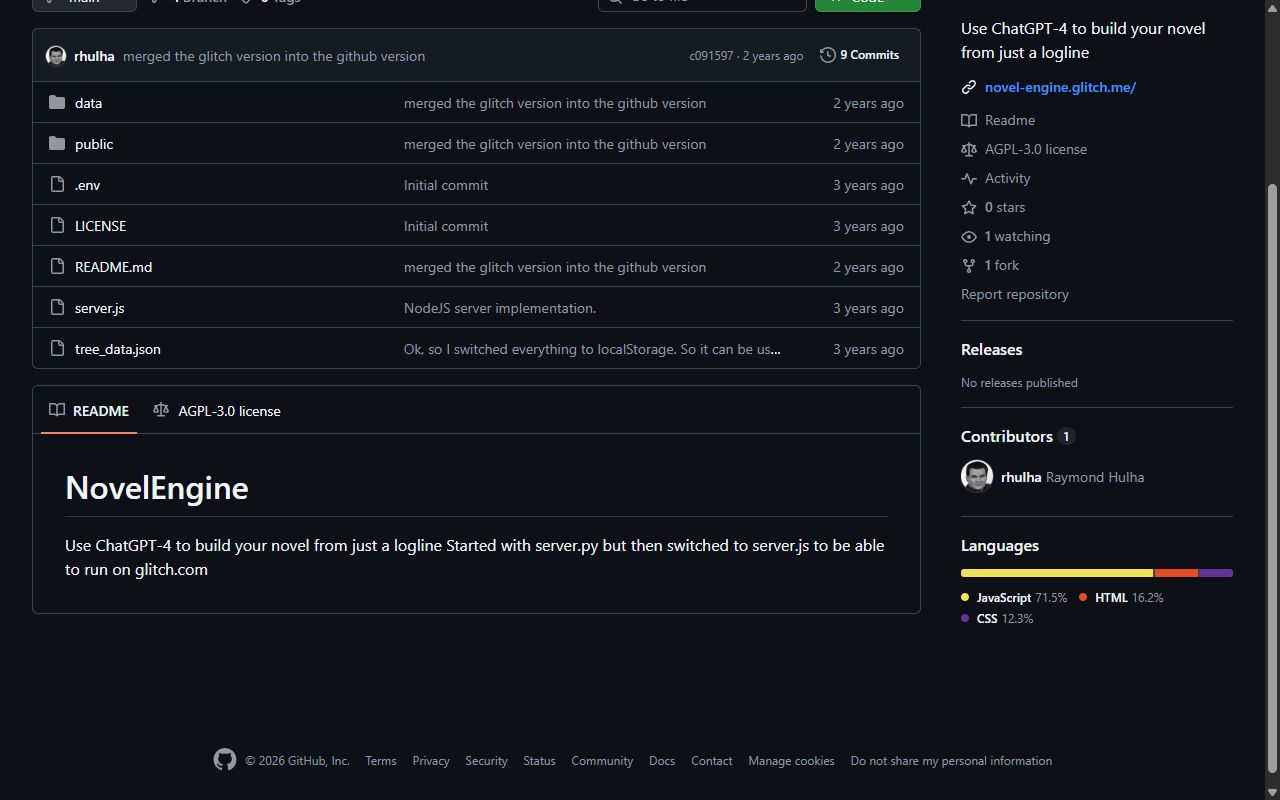1280x800 pixels.
Task: Open the footer Community link
Action: click(x=602, y=761)
